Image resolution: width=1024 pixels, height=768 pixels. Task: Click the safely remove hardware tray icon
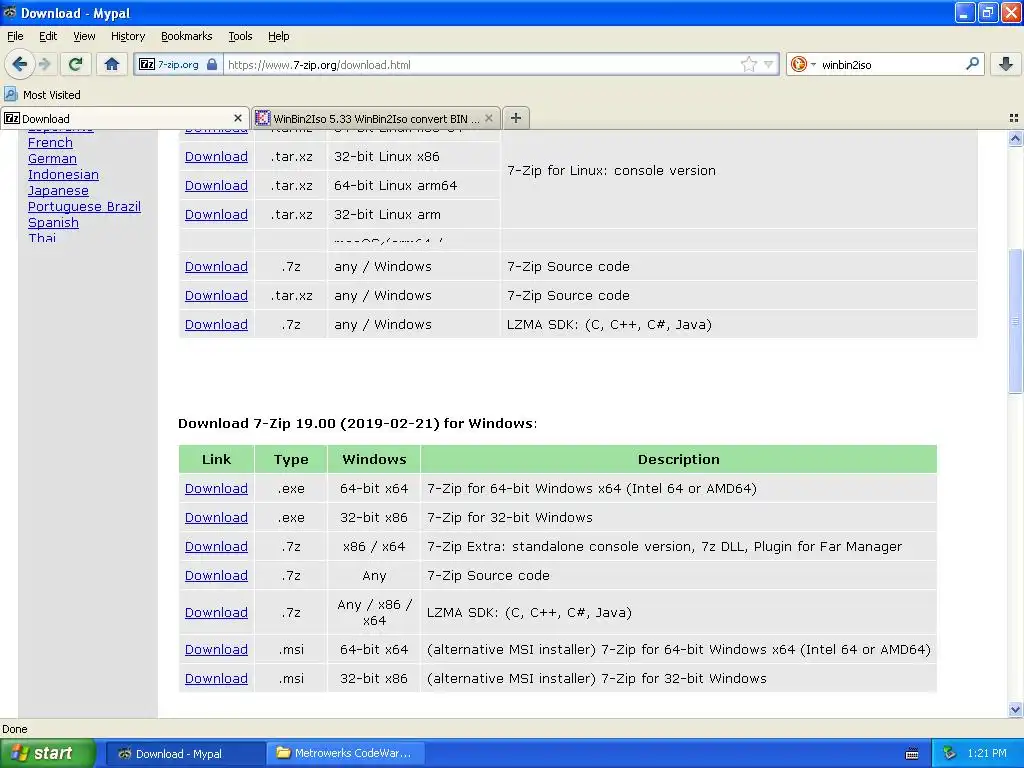950,753
